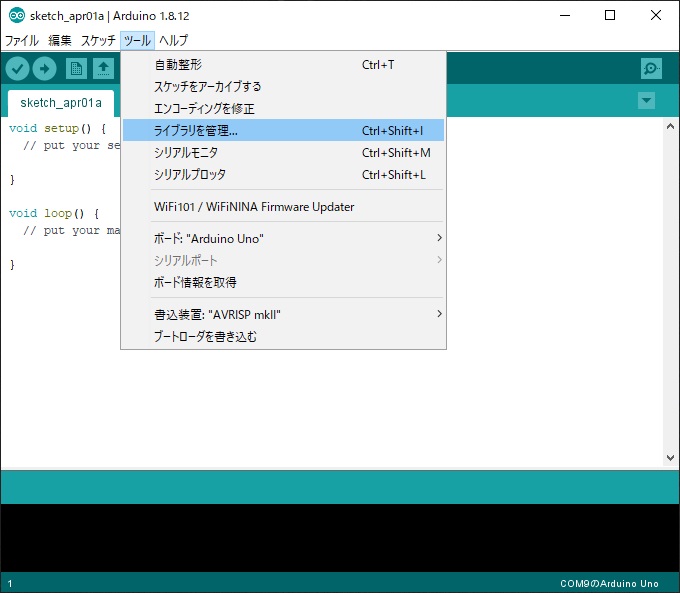Select シリアルモニタ menu entry
Screen dimensions: 680x593
[283, 152]
